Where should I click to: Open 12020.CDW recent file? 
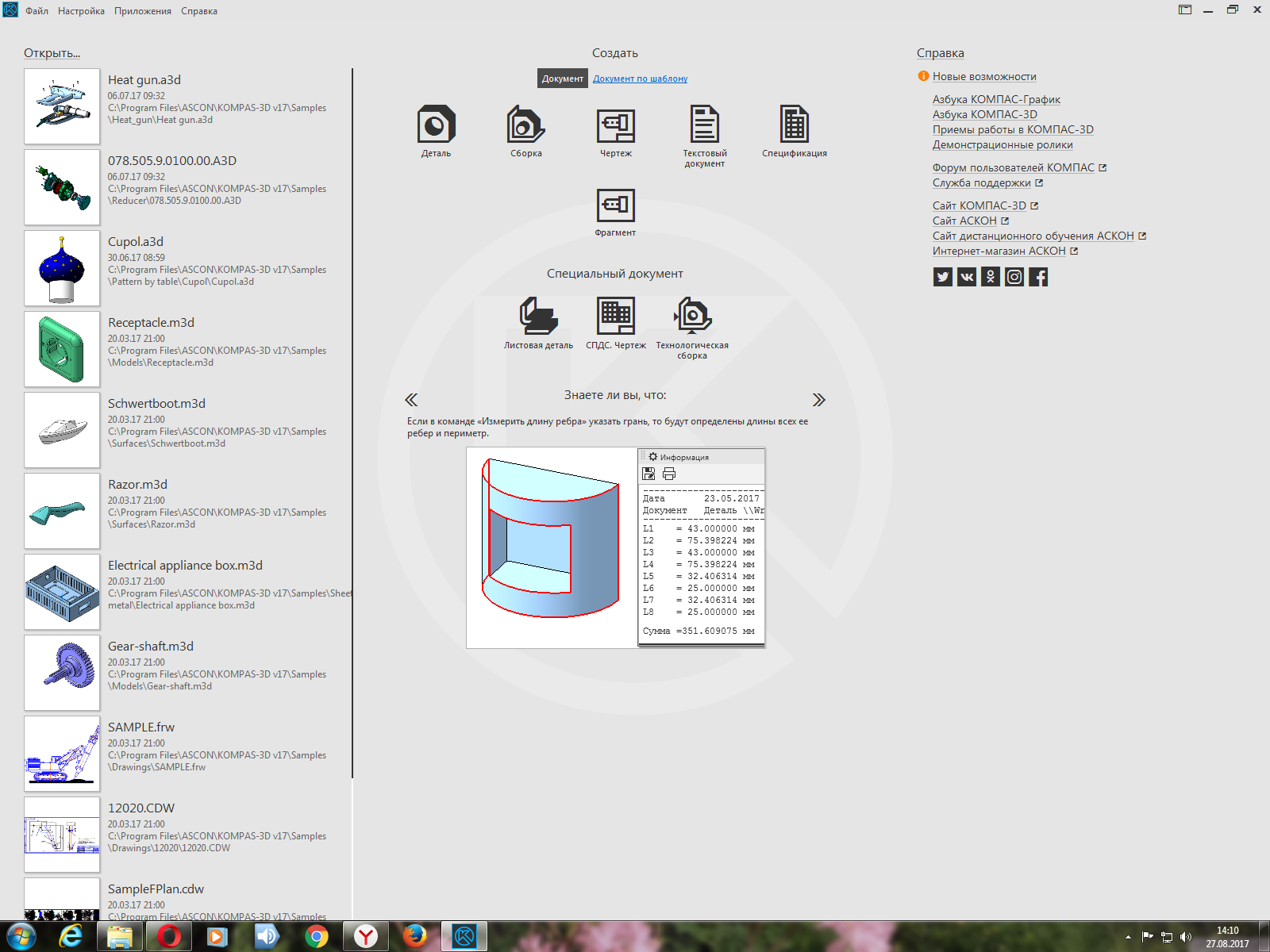(187, 835)
